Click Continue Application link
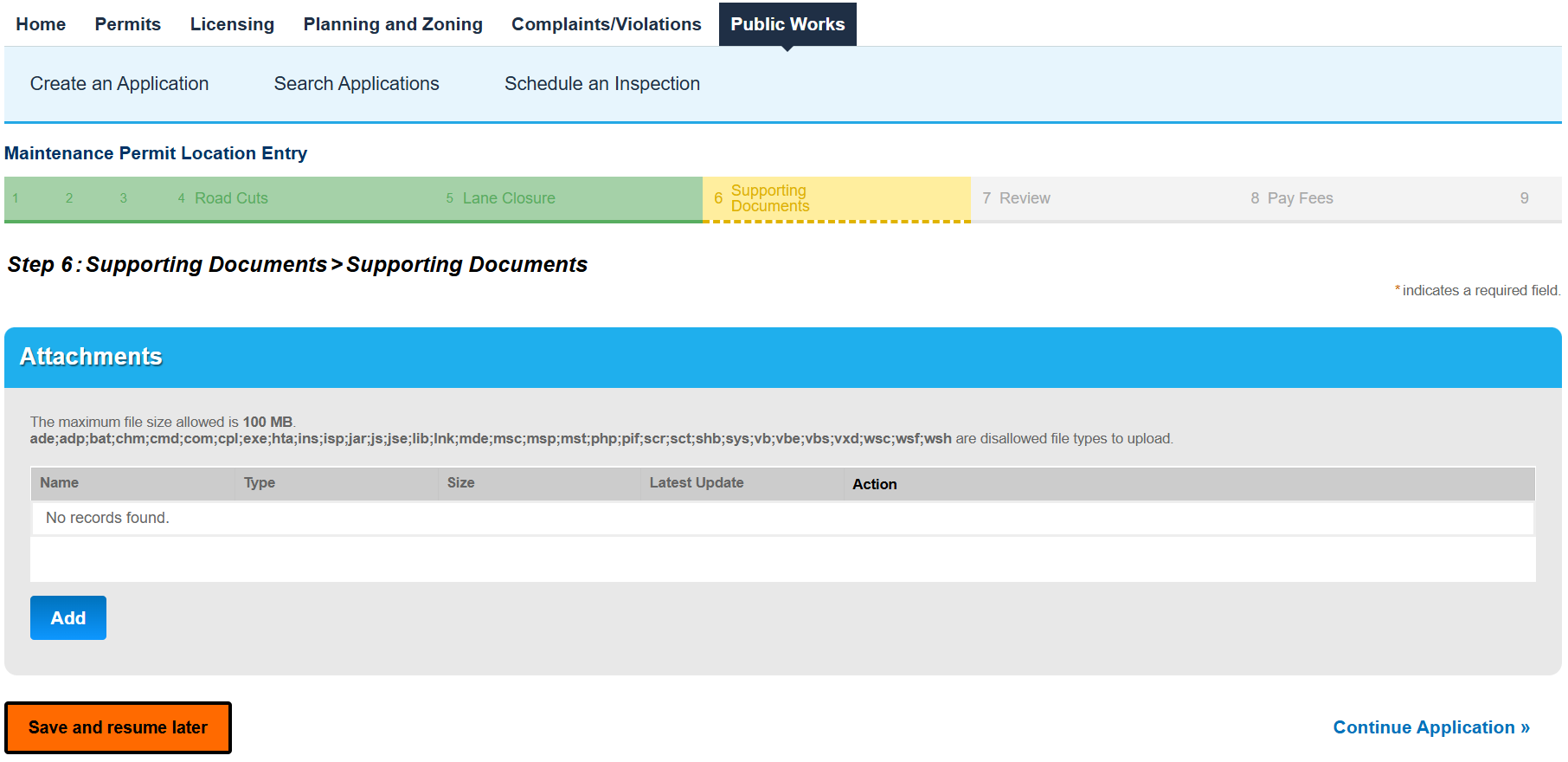Viewport: 1568px width, 762px height. click(x=1431, y=727)
